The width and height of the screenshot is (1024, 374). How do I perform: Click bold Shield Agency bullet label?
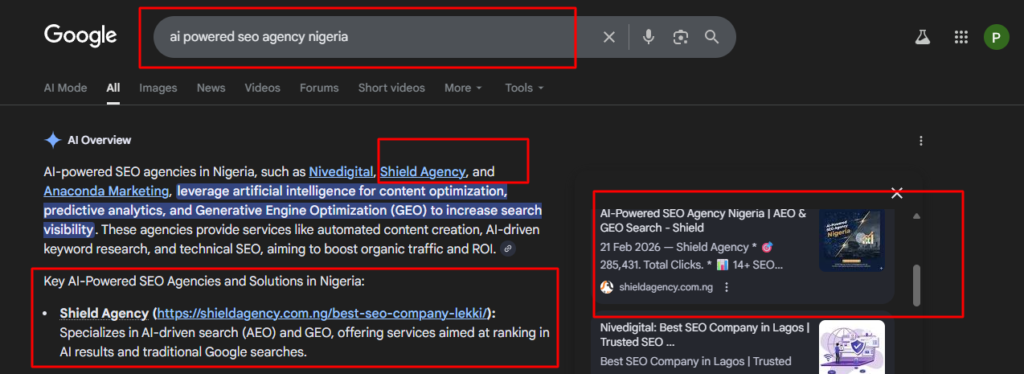point(104,313)
